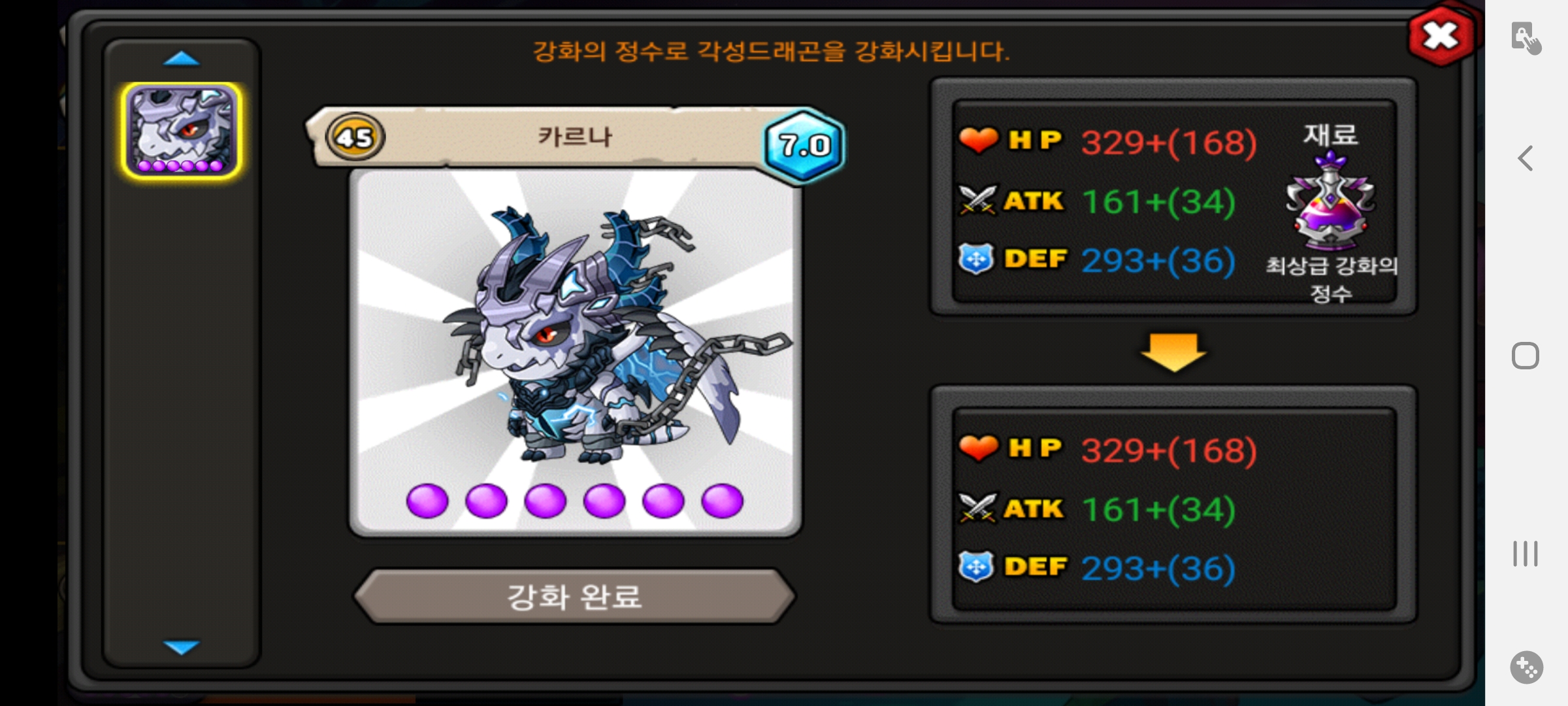This screenshot has width=1568, height=706.
Task: Click the up arrow in dragon list
Action: click(x=182, y=59)
